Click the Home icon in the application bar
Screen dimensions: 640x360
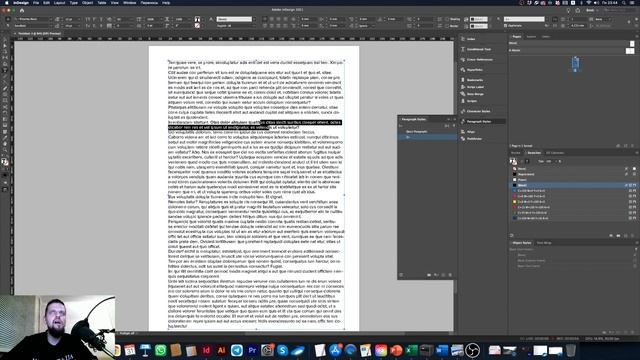[x=22, y=10]
